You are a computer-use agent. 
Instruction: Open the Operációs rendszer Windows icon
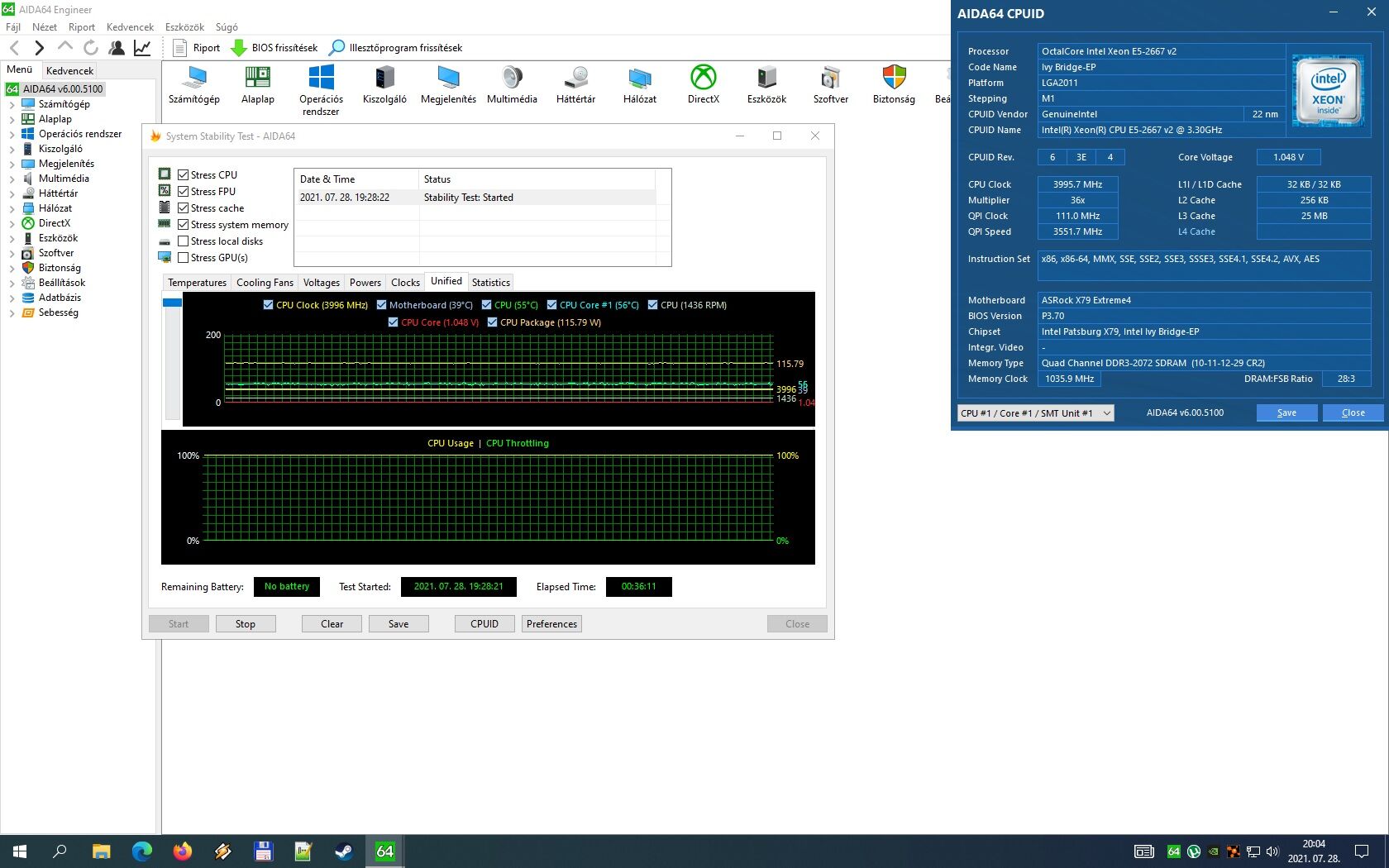tap(321, 78)
